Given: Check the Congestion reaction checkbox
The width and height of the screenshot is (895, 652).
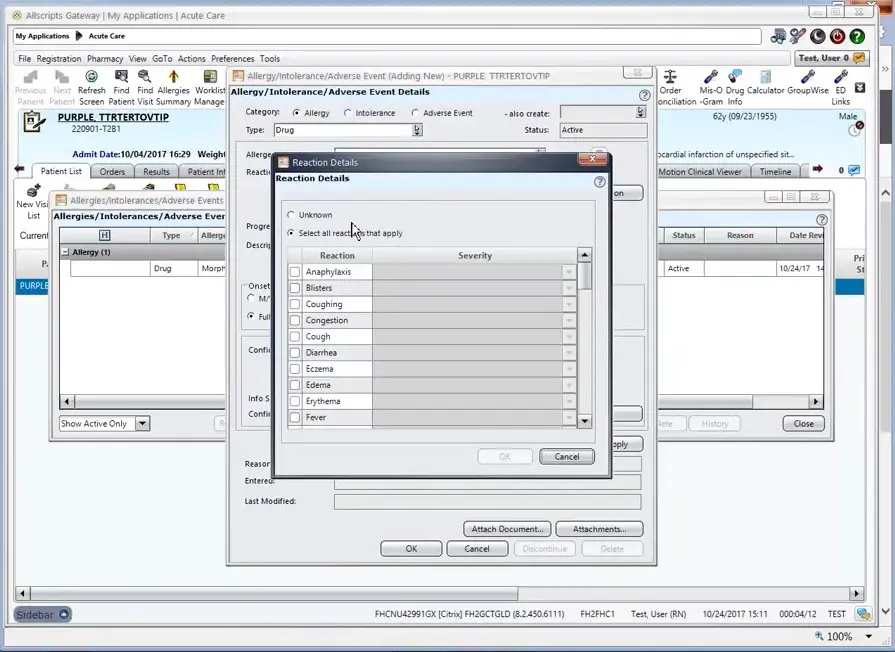Looking at the screenshot, I should 295,320.
